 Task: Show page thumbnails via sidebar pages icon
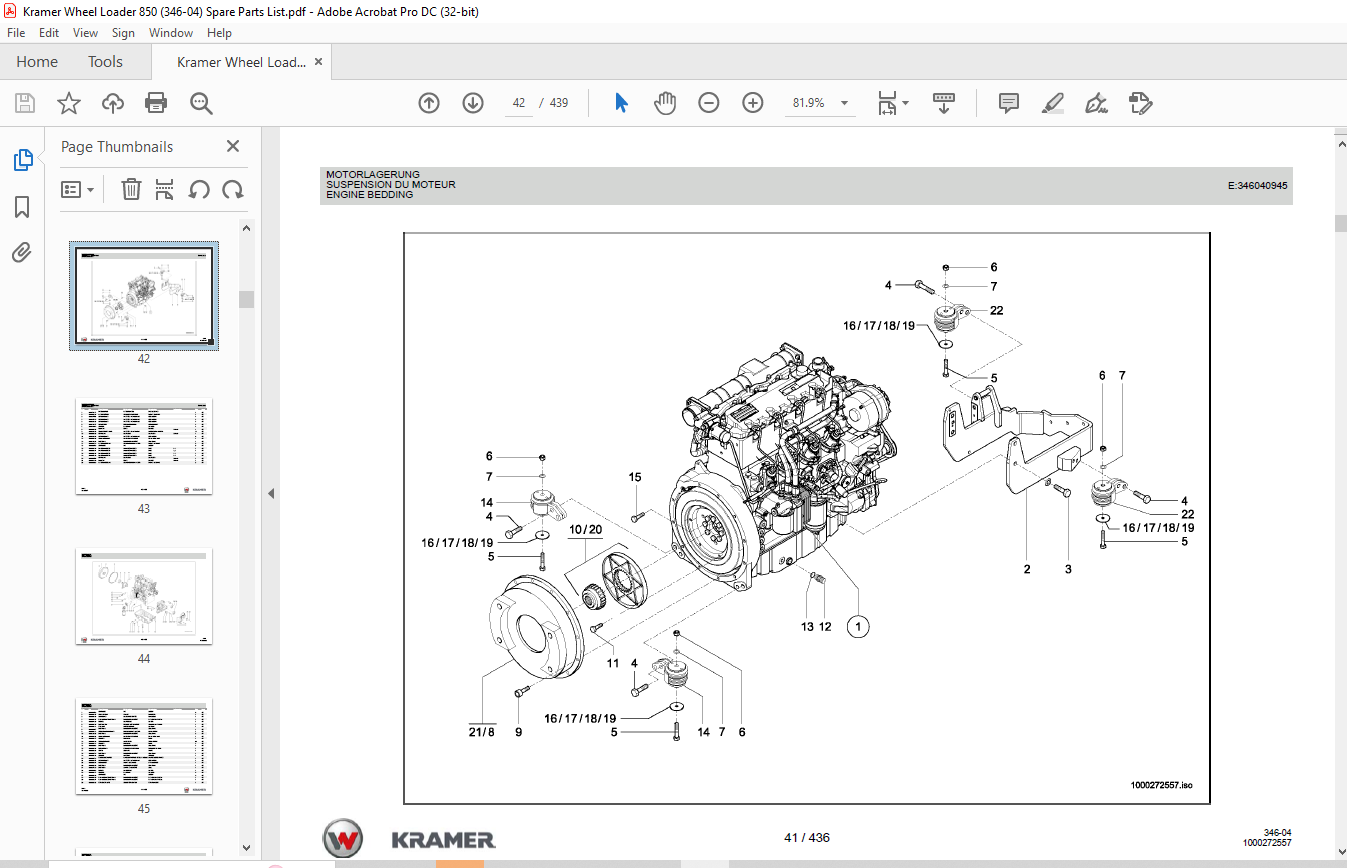click(x=22, y=159)
